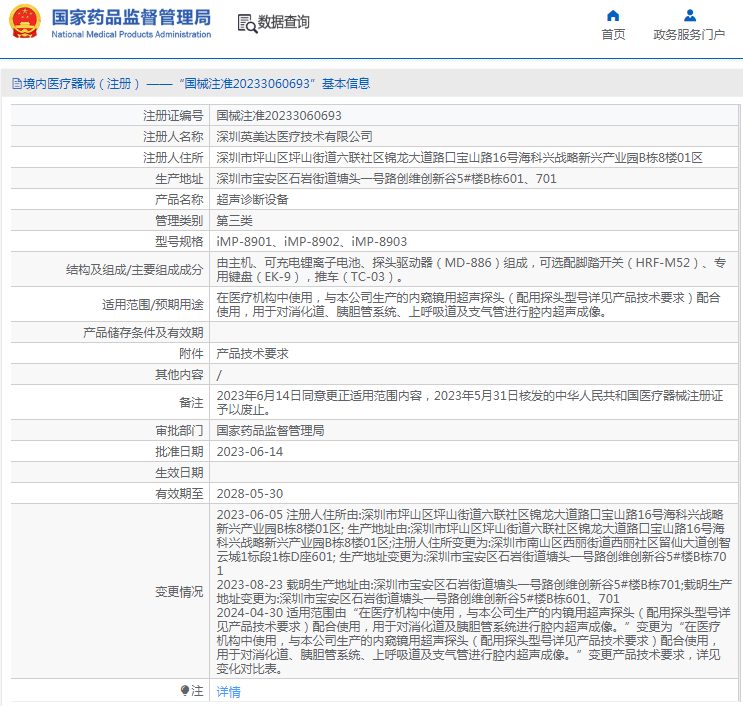Click the 注册证编号 row label
743x706 pixels.
(172, 116)
